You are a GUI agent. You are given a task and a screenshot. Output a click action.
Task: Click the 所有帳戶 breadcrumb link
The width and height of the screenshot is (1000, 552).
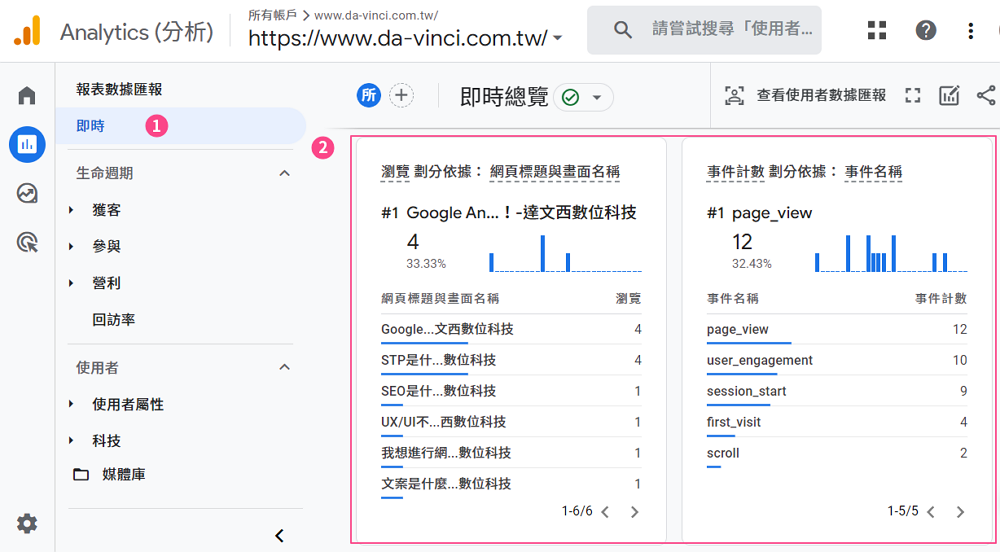tap(272, 15)
